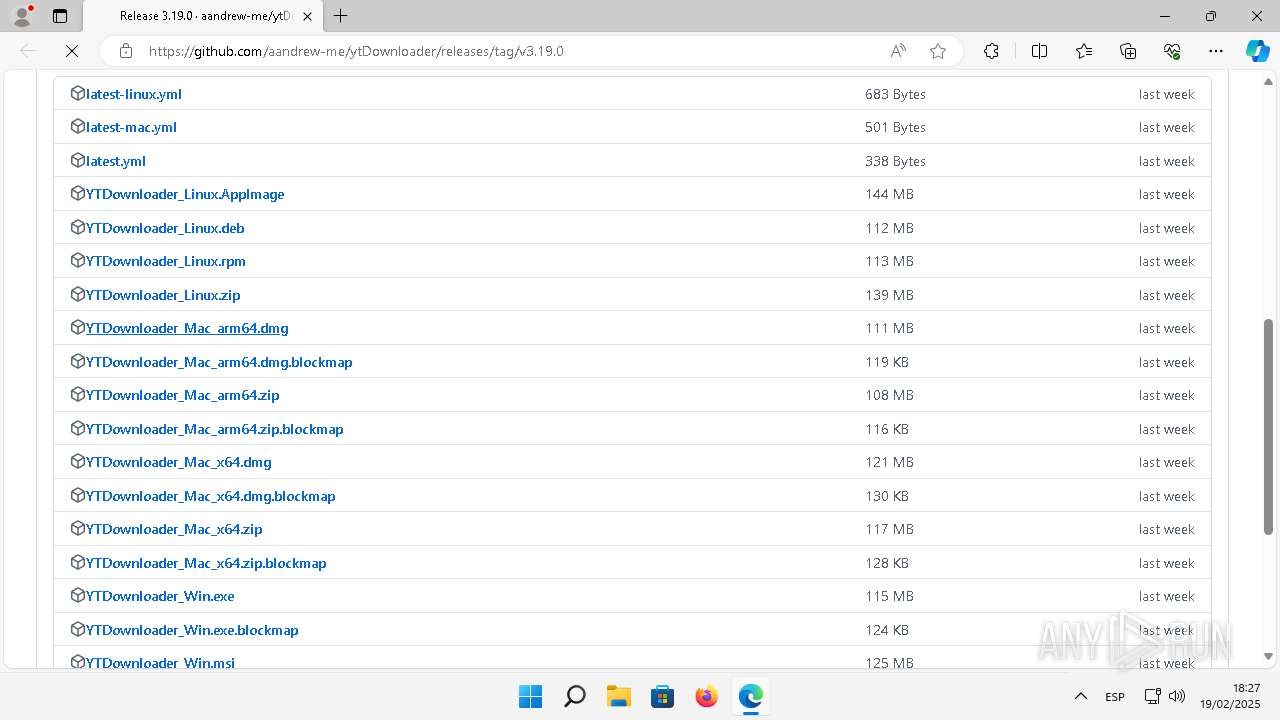The image size is (1280, 720).
Task: View site information lock icon
Action: point(126,51)
